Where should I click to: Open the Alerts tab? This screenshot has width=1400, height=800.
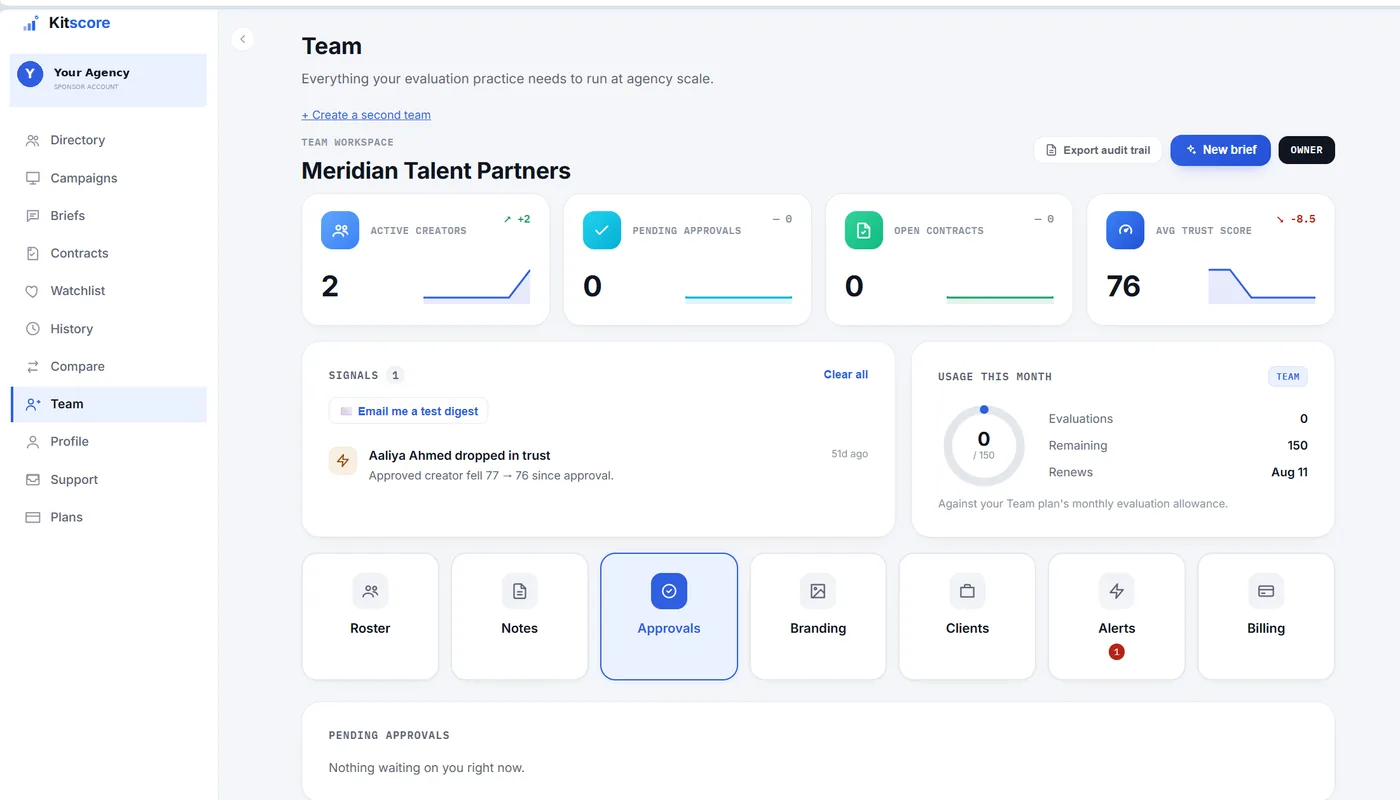(1117, 616)
